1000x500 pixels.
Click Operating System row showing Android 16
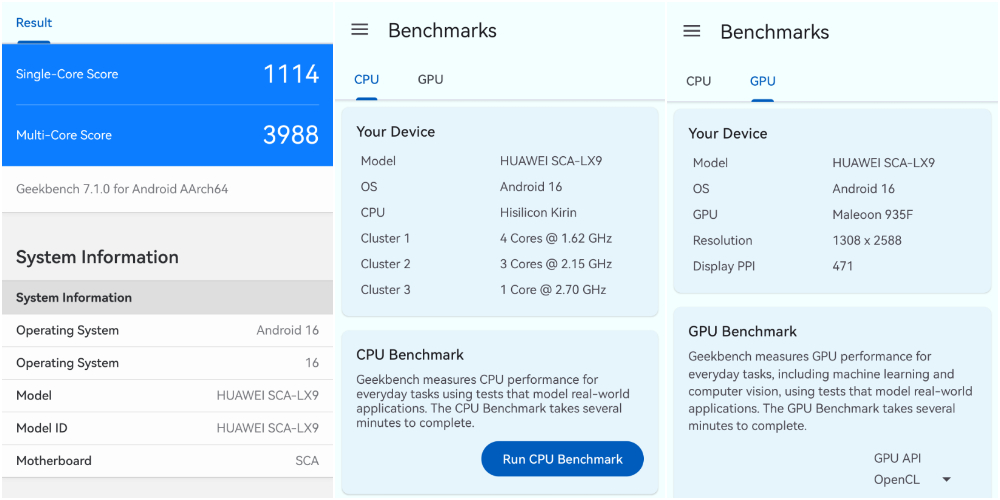167,330
